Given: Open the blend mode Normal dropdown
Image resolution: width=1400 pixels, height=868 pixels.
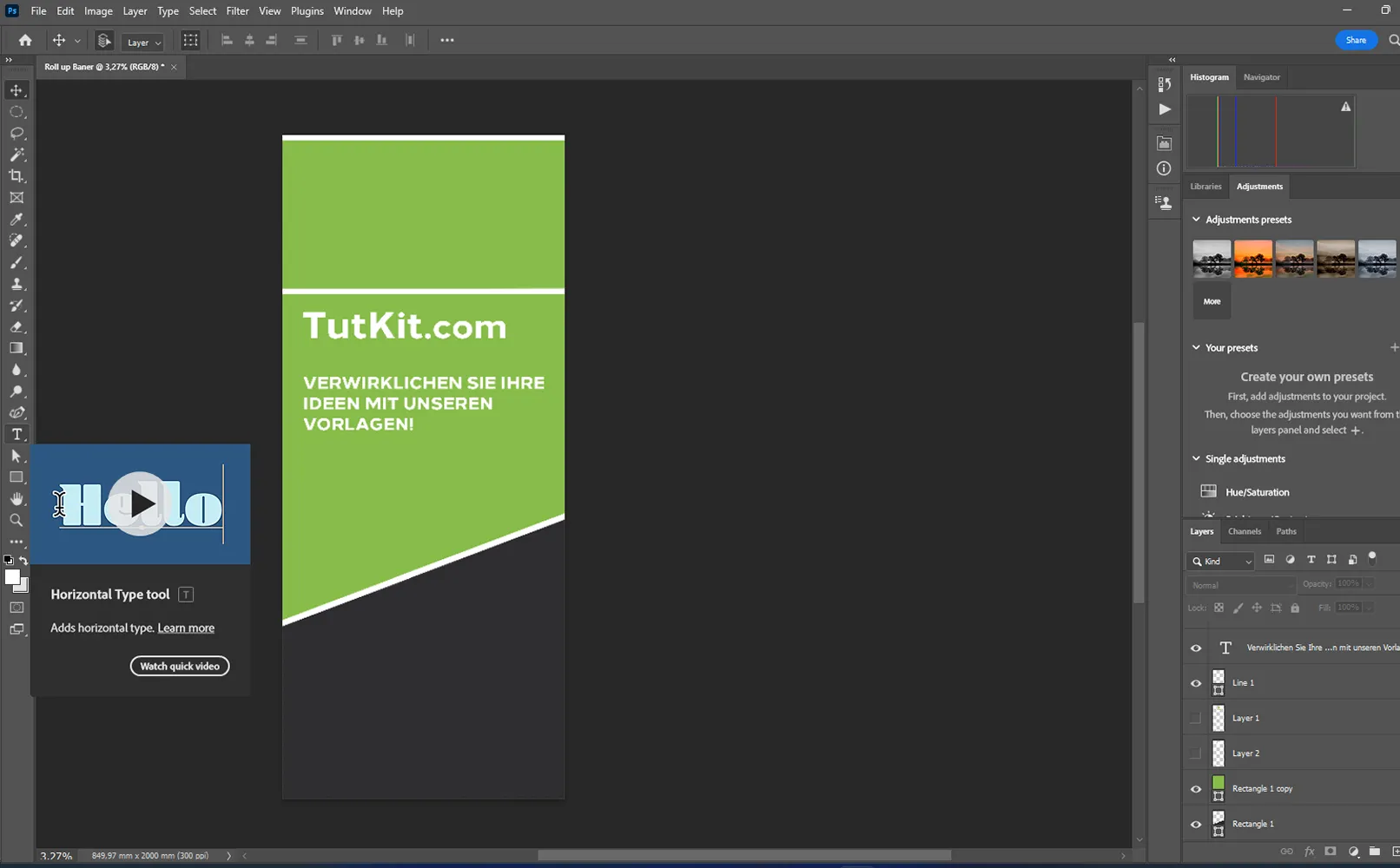Looking at the screenshot, I should [x=1241, y=585].
